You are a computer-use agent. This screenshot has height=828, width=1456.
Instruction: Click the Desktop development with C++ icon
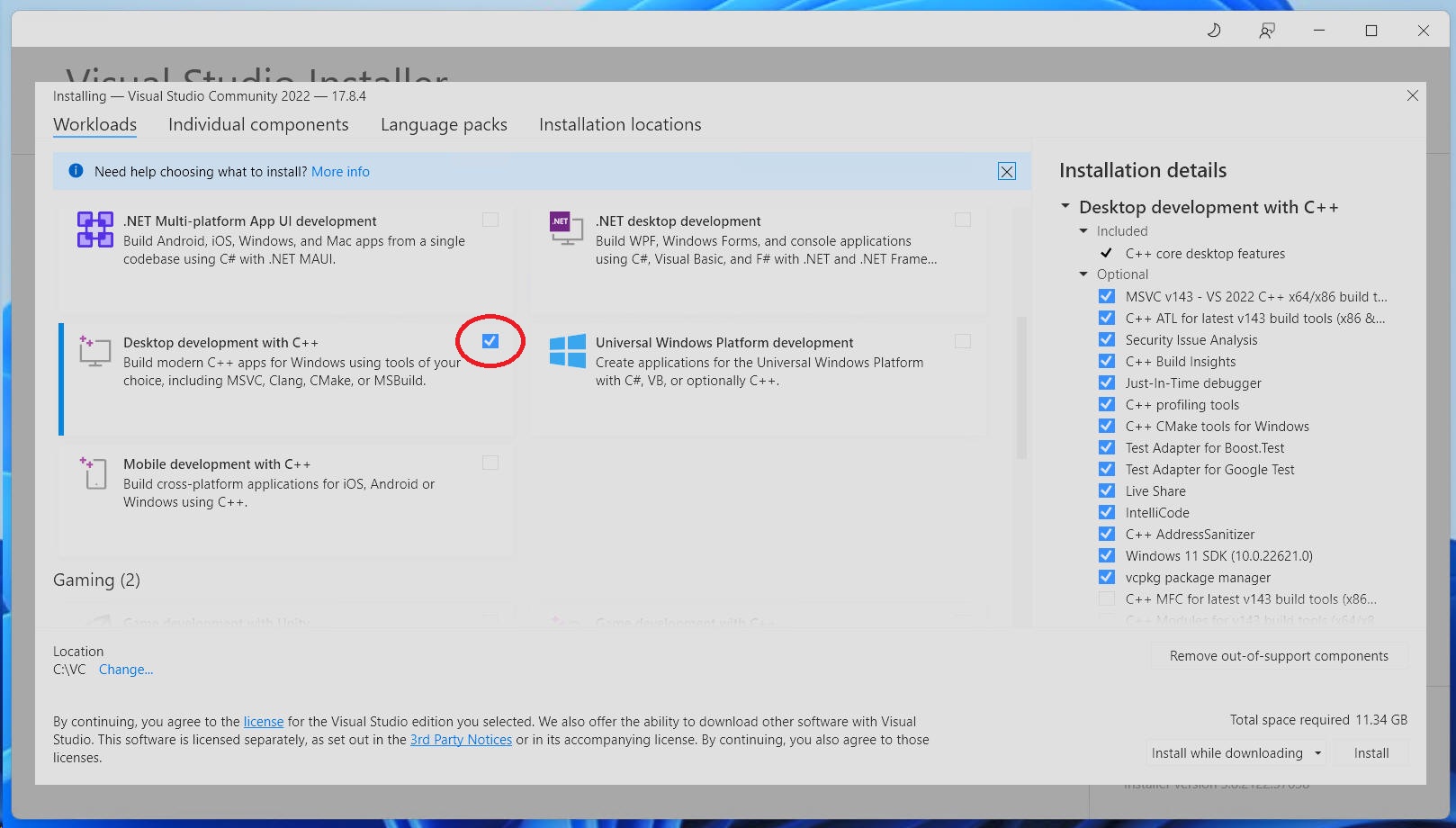click(94, 351)
